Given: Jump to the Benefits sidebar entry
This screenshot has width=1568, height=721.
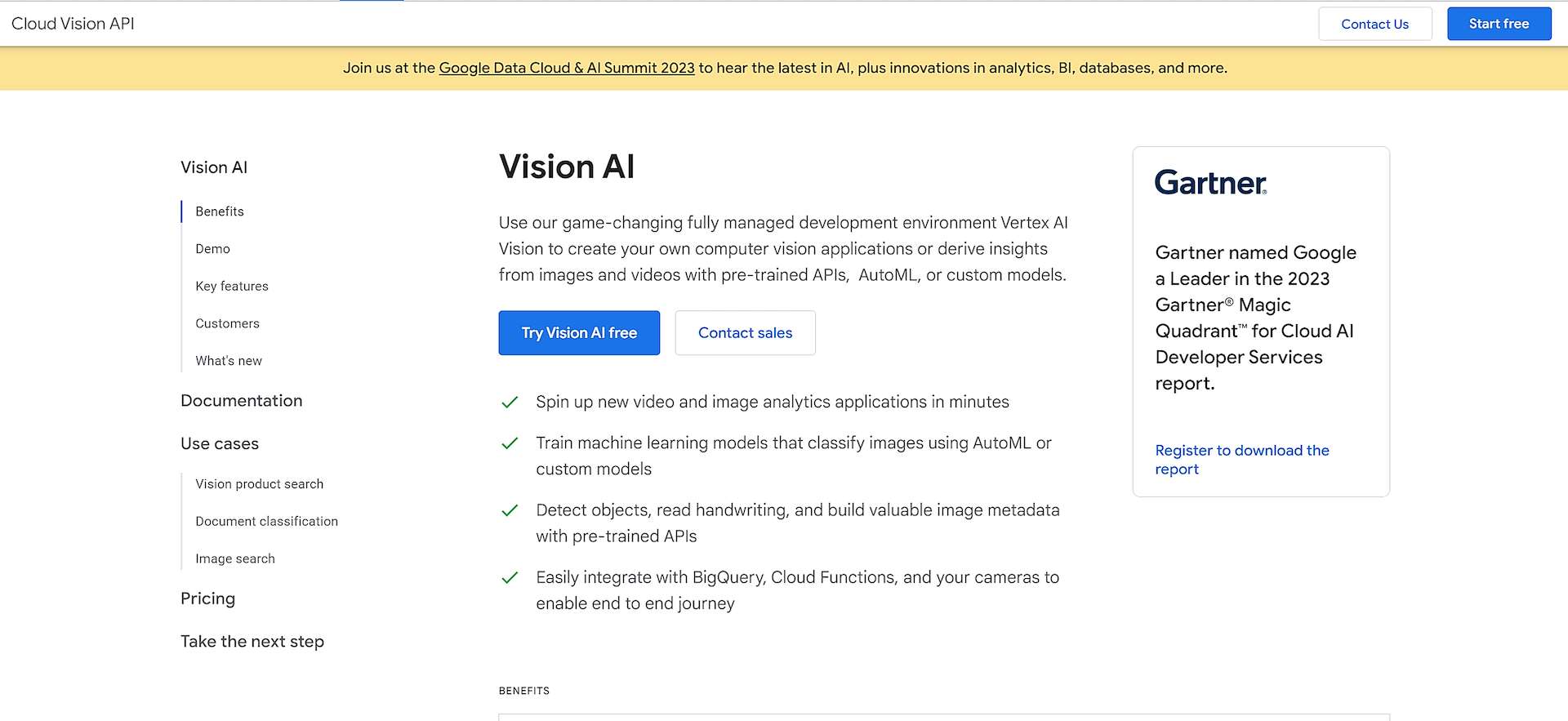Looking at the screenshot, I should click(x=219, y=211).
